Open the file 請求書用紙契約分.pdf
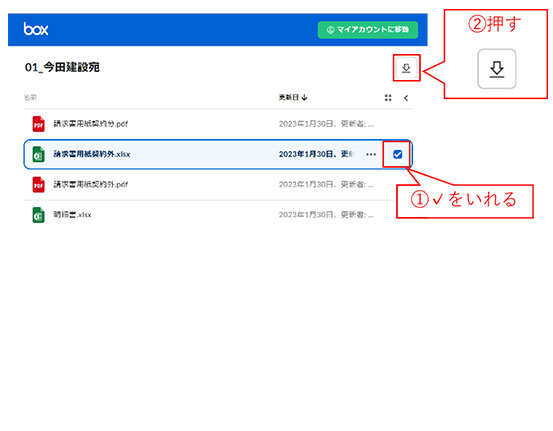The height and width of the screenshot is (431, 553). 91,124
